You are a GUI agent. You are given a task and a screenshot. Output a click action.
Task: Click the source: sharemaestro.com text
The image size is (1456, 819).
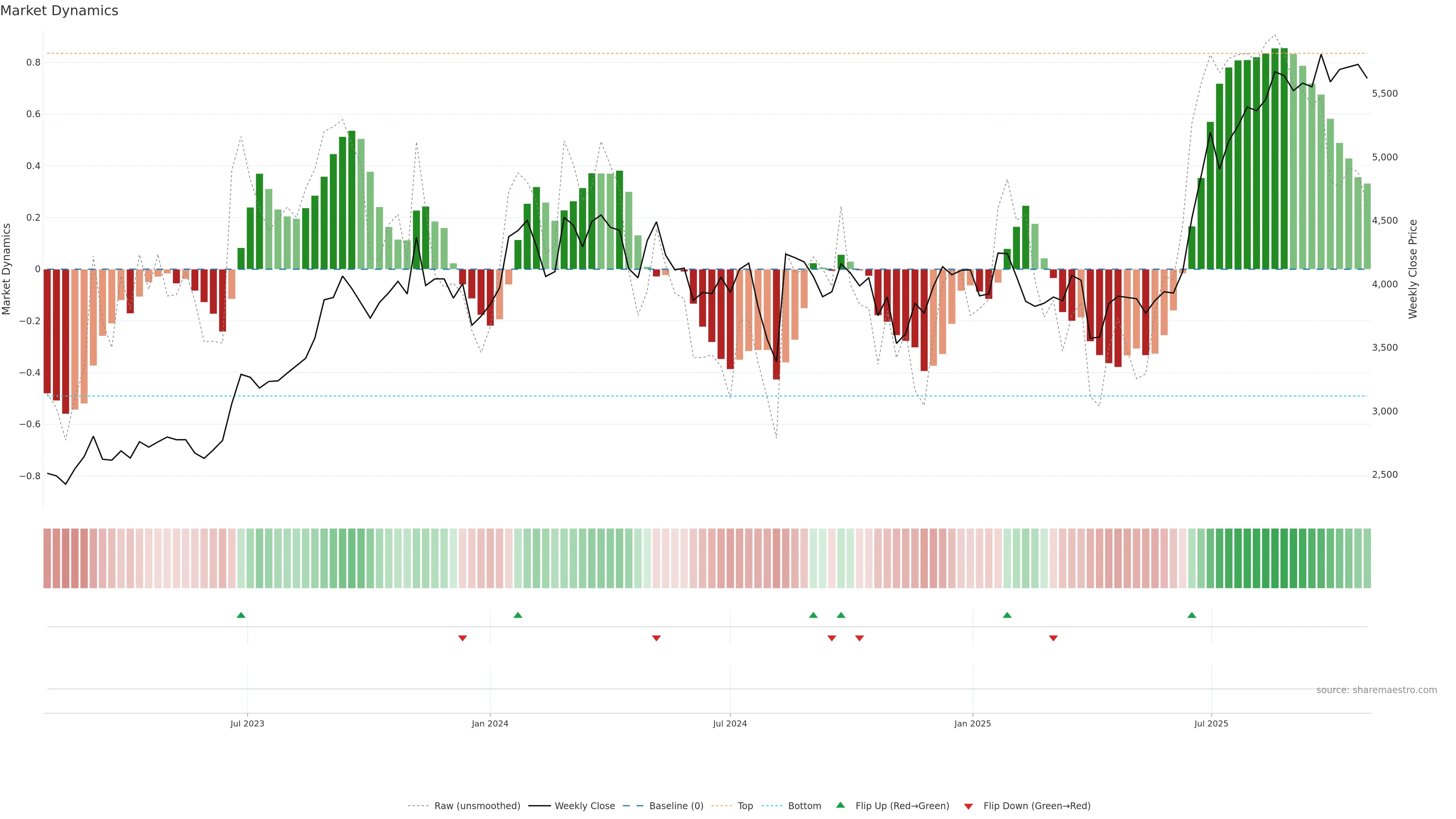click(1376, 690)
